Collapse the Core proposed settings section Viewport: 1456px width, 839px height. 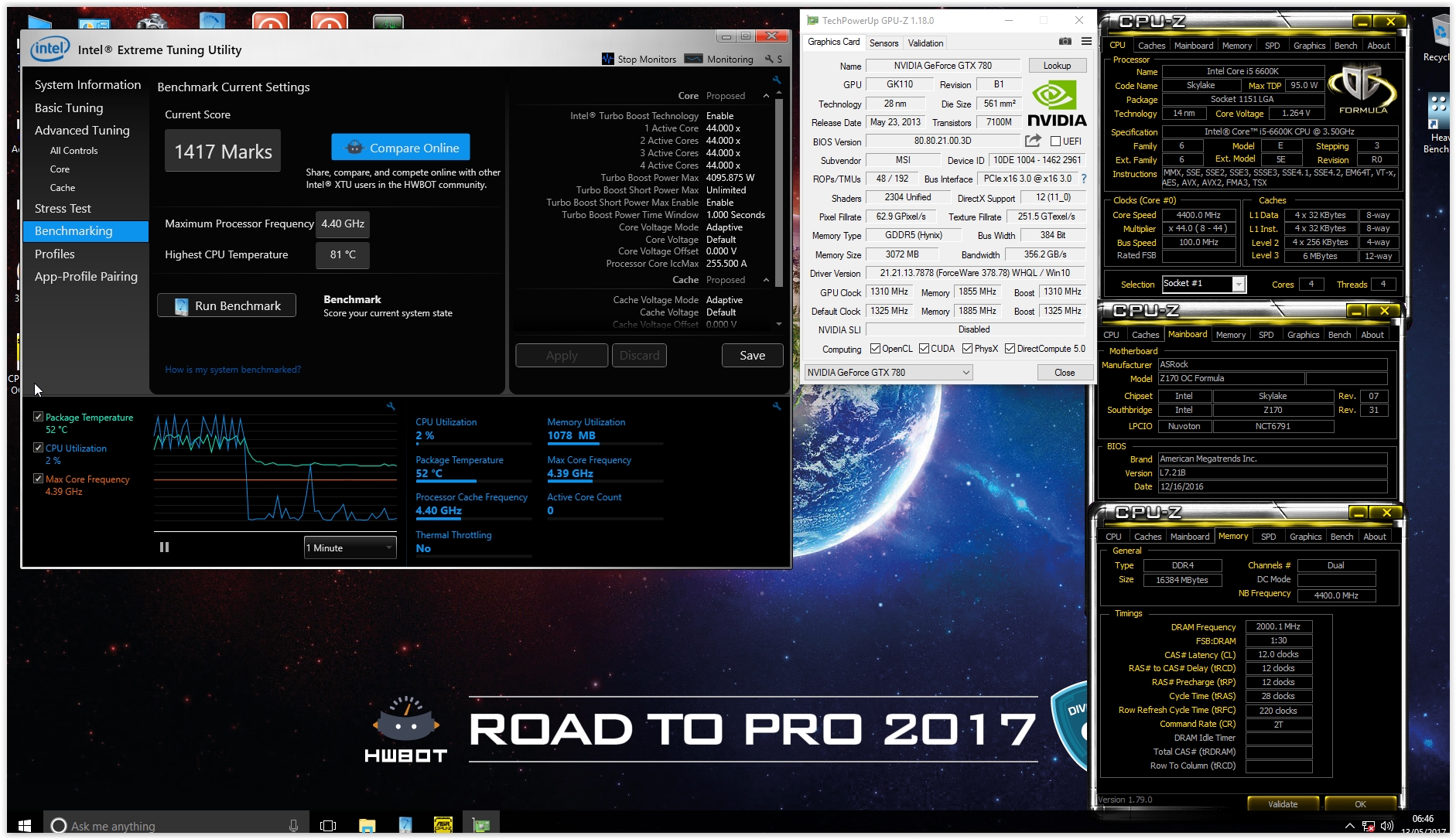[x=766, y=96]
